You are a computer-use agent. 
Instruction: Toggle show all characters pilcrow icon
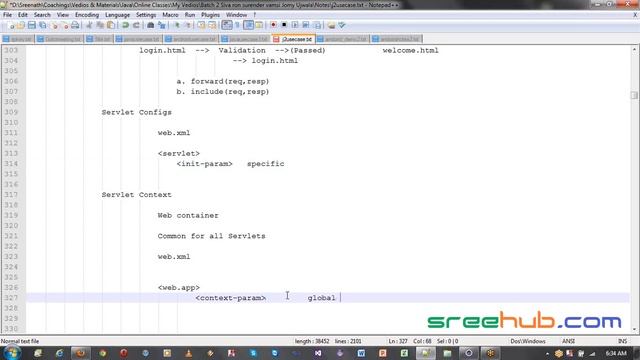(x=237, y=25)
